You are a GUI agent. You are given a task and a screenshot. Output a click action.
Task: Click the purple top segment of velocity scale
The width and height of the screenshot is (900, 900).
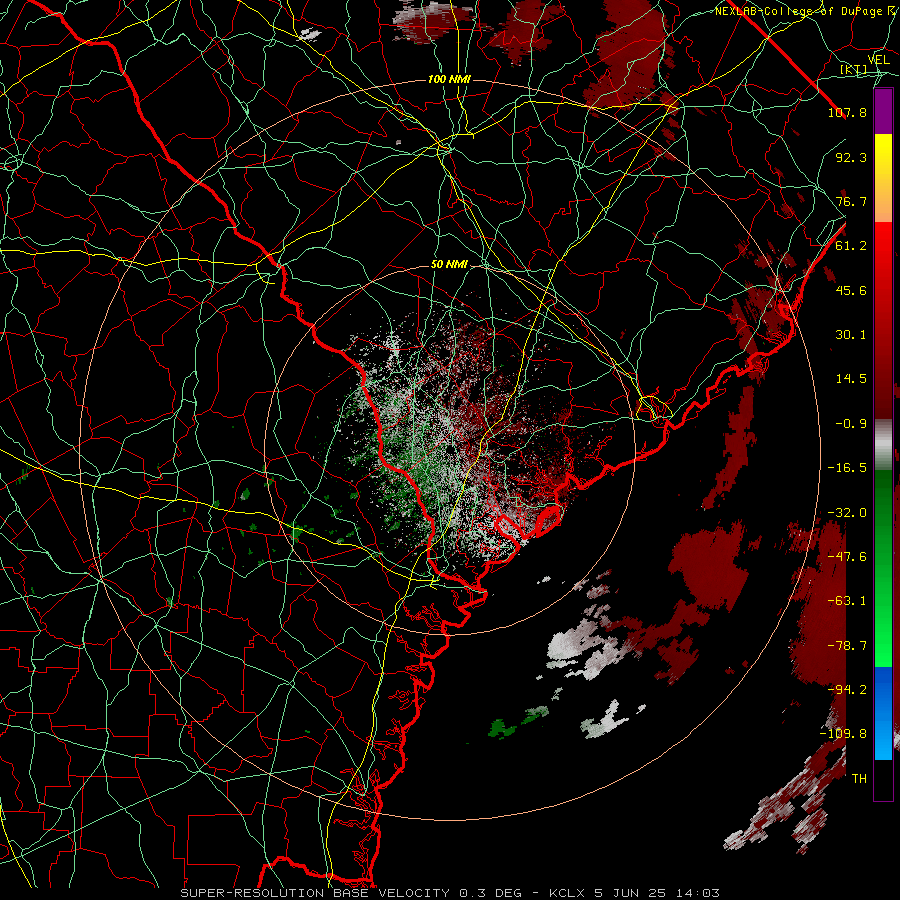pos(883,111)
